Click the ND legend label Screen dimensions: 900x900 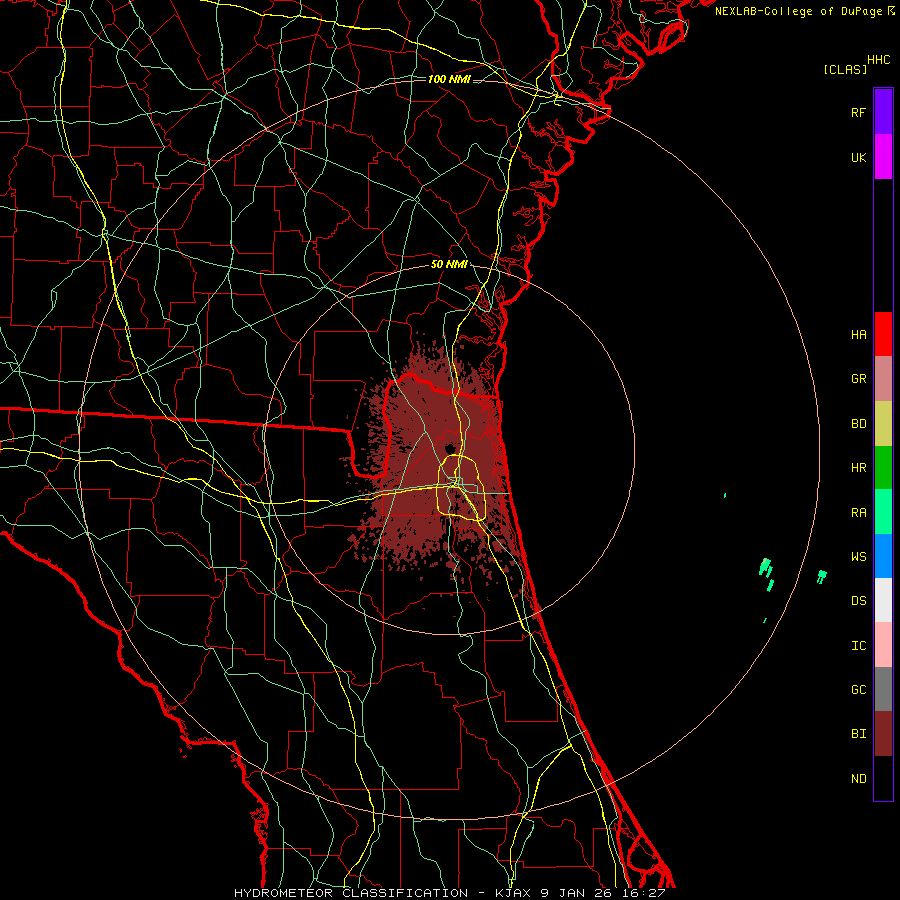point(858,778)
